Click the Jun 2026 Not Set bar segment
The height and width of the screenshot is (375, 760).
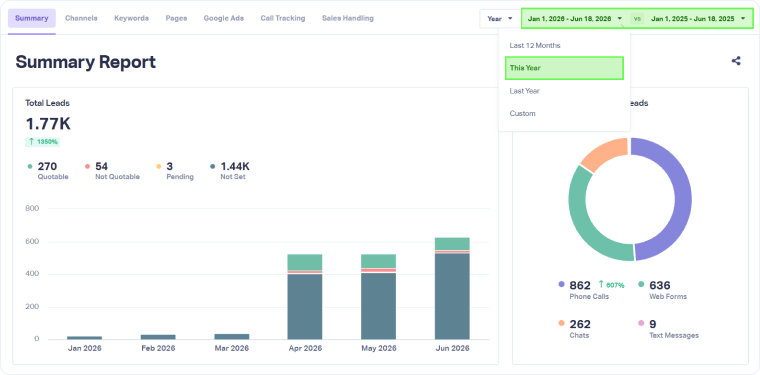click(x=452, y=297)
